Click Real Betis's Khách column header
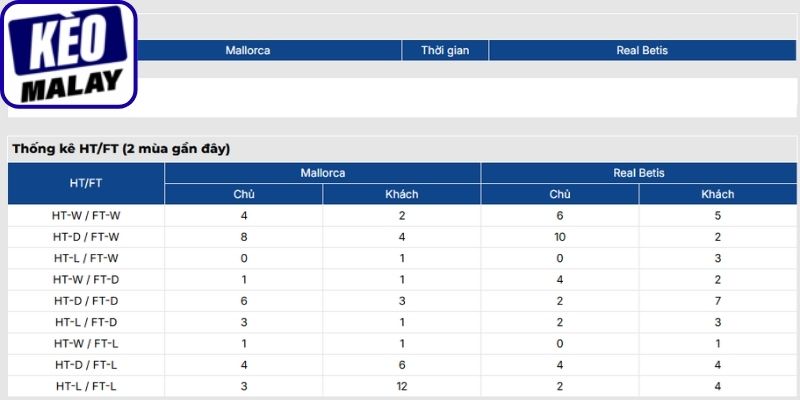 click(718, 194)
